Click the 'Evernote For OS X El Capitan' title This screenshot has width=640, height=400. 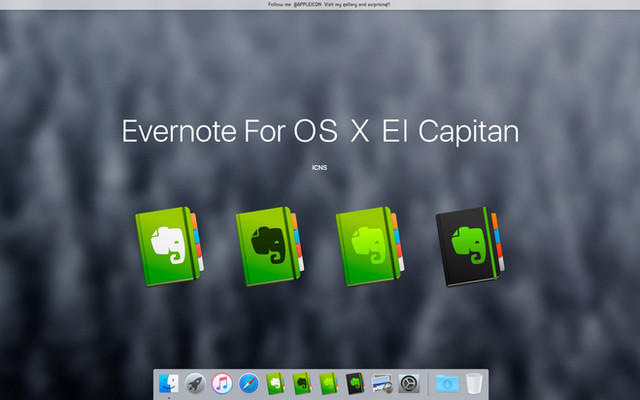coord(320,131)
